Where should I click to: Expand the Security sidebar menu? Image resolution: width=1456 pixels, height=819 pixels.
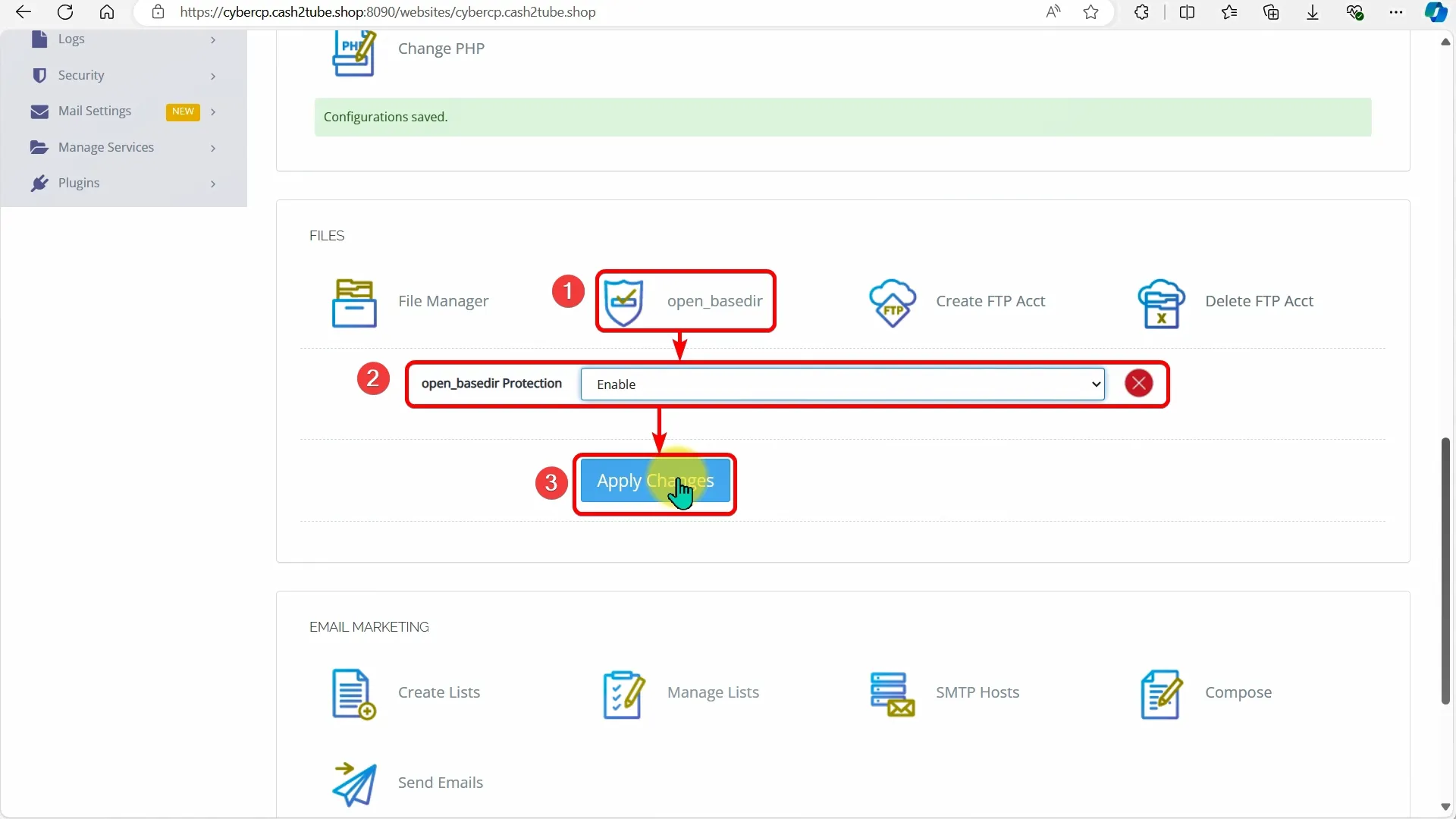coord(124,76)
